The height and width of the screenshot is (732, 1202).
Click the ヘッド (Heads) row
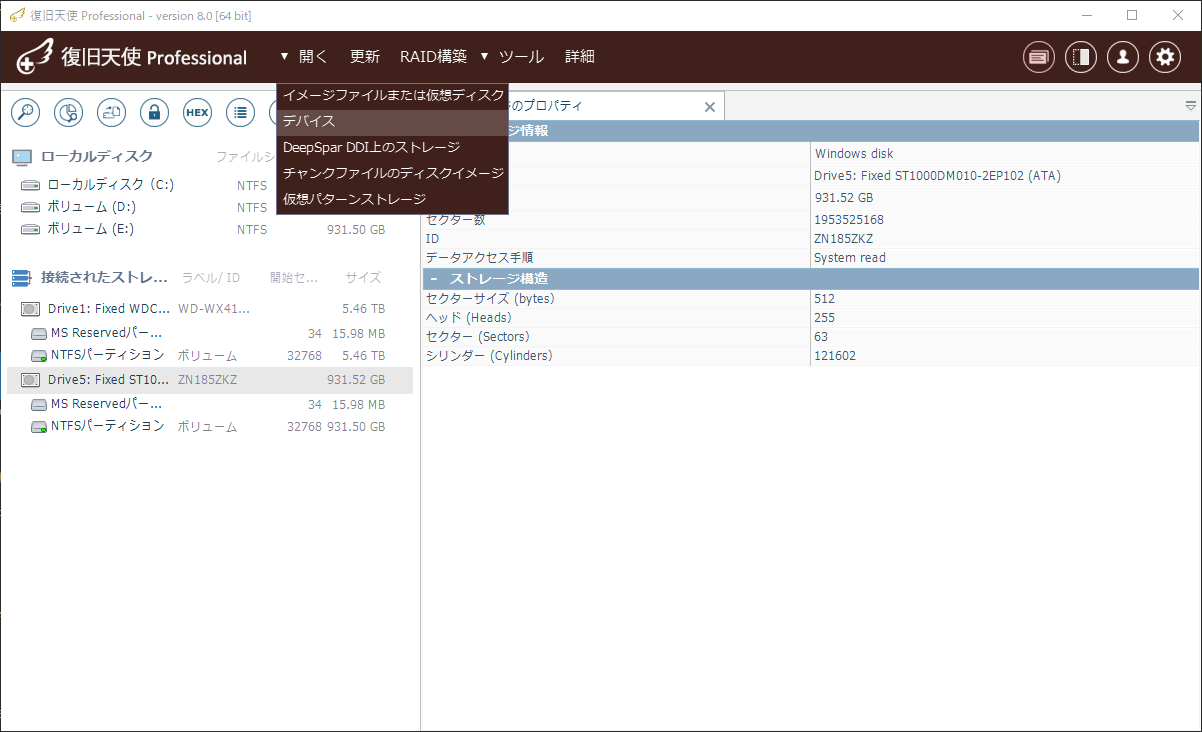pyautogui.click(x=810, y=317)
